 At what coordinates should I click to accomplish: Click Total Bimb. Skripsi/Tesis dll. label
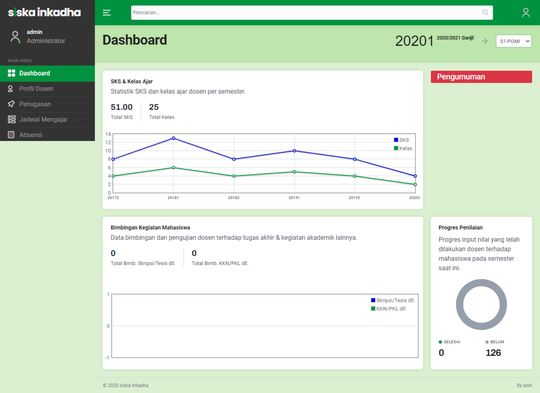(x=143, y=263)
